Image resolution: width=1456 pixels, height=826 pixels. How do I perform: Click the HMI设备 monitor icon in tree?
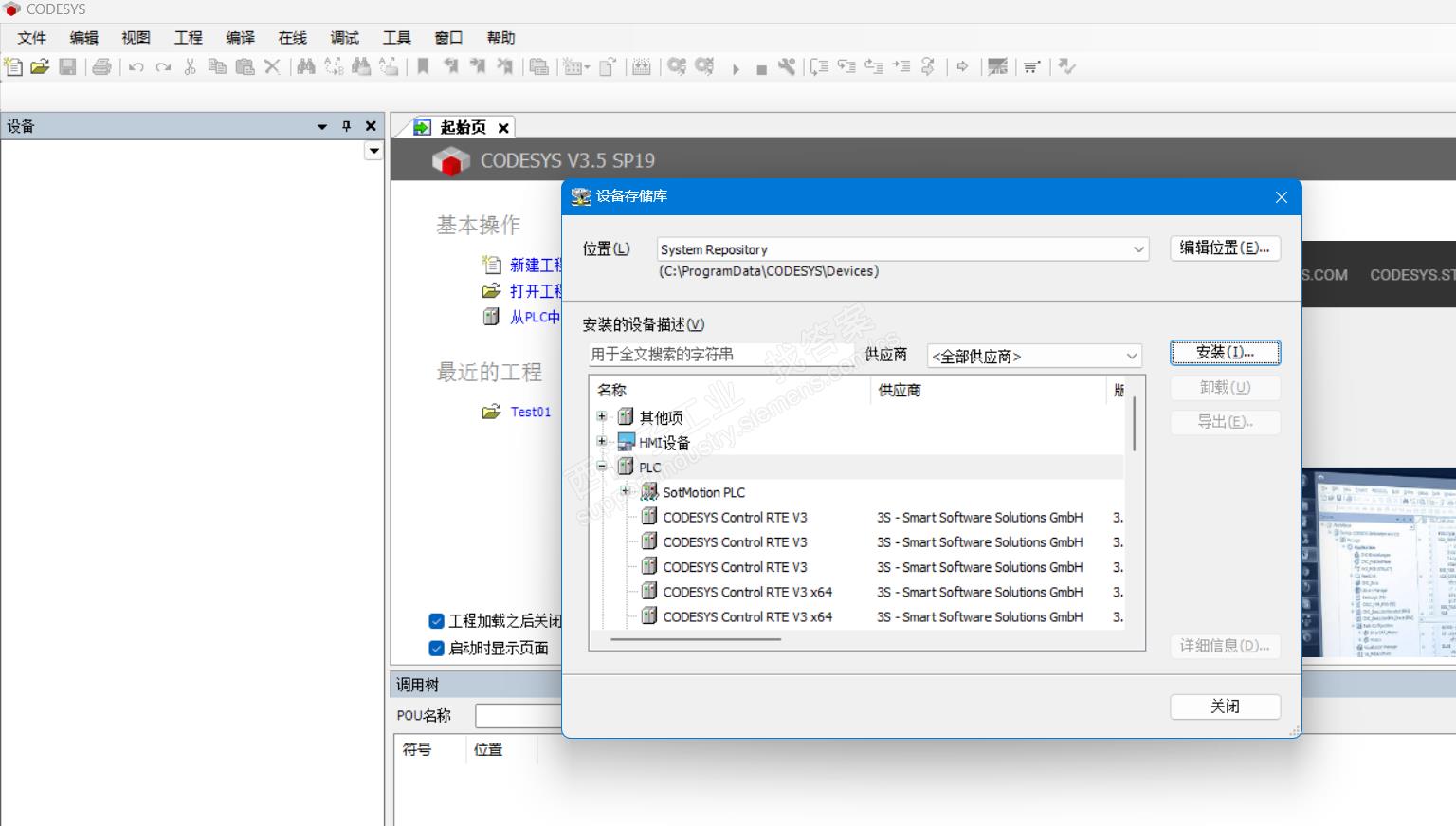pyautogui.click(x=626, y=442)
